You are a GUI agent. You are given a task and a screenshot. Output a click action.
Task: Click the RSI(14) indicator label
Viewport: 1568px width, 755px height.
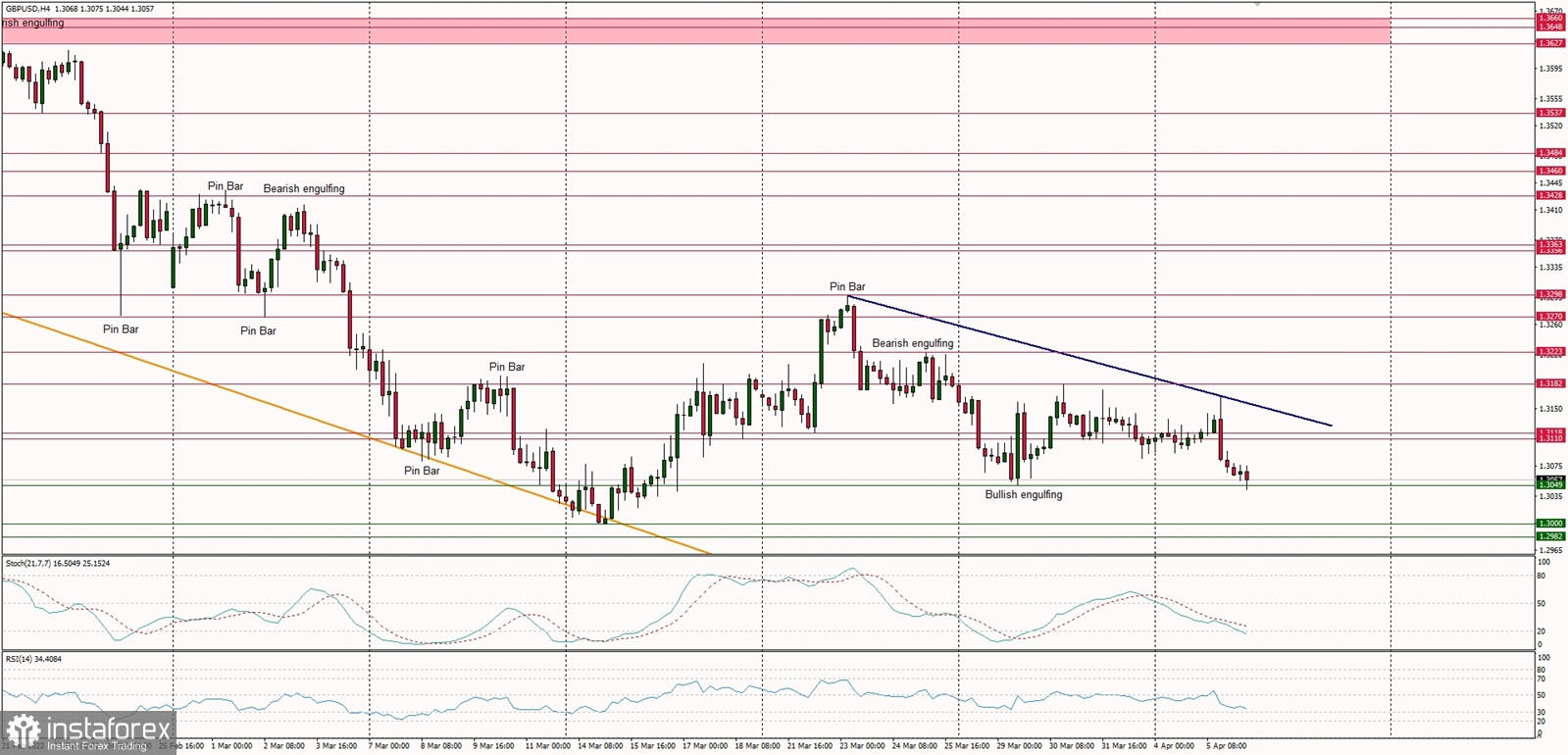point(20,659)
